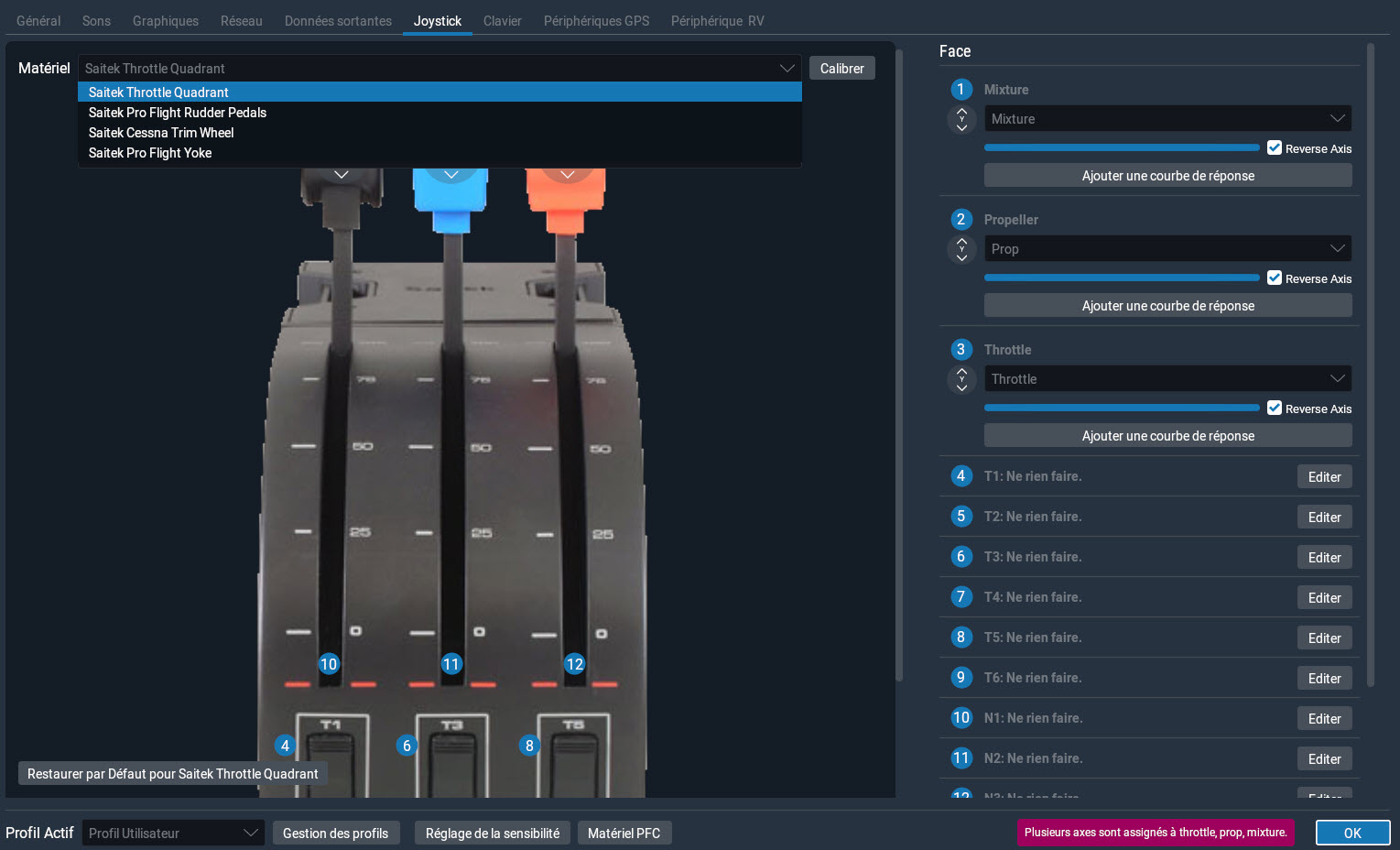Click number badge 9 in the T6 row
The width and height of the screenshot is (1400, 850).
tap(960, 678)
